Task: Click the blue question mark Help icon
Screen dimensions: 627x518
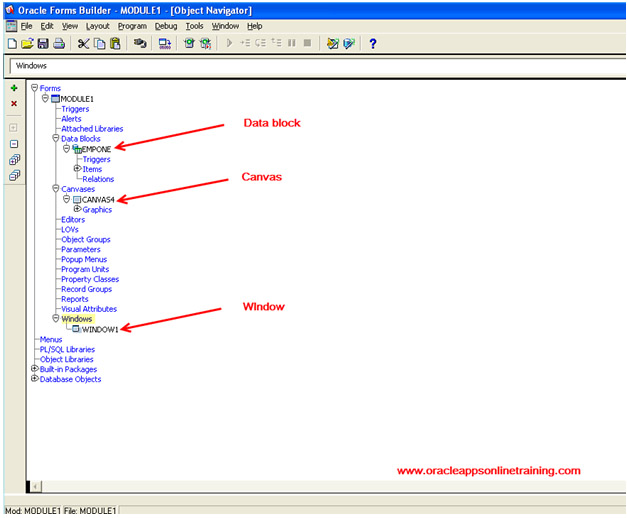Action: pos(373,43)
